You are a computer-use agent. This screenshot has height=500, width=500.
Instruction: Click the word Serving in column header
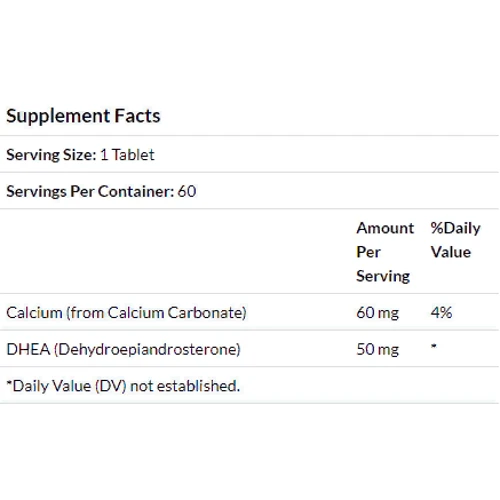[x=383, y=276]
